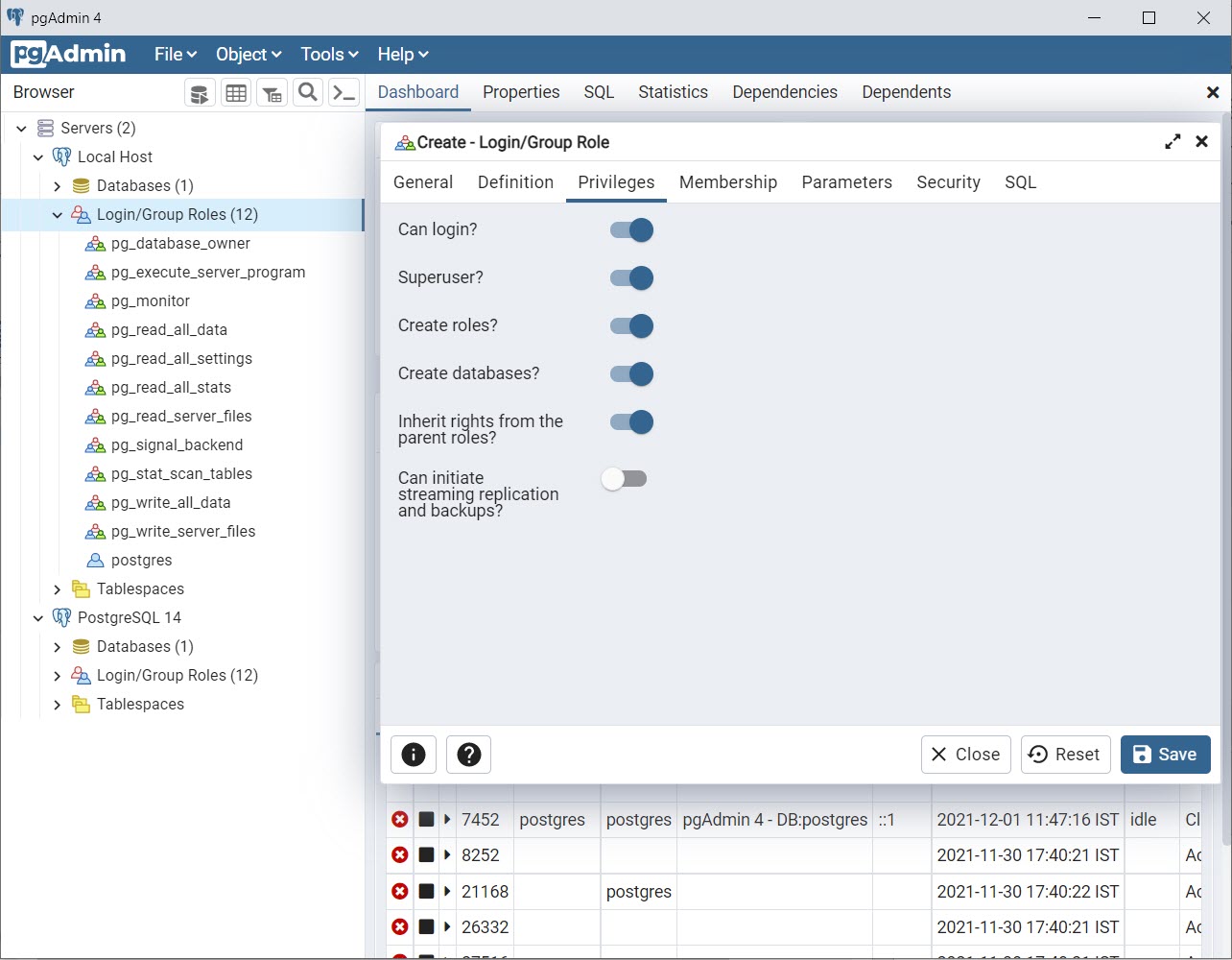Expand the Tablespaces node under Local Host
Image resolution: width=1232 pixels, height=960 pixels.
coord(58,589)
